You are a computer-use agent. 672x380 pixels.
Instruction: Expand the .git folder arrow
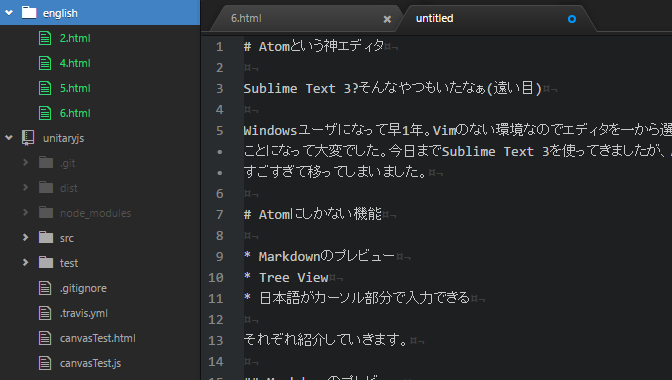pyautogui.click(x=25, y=163)
